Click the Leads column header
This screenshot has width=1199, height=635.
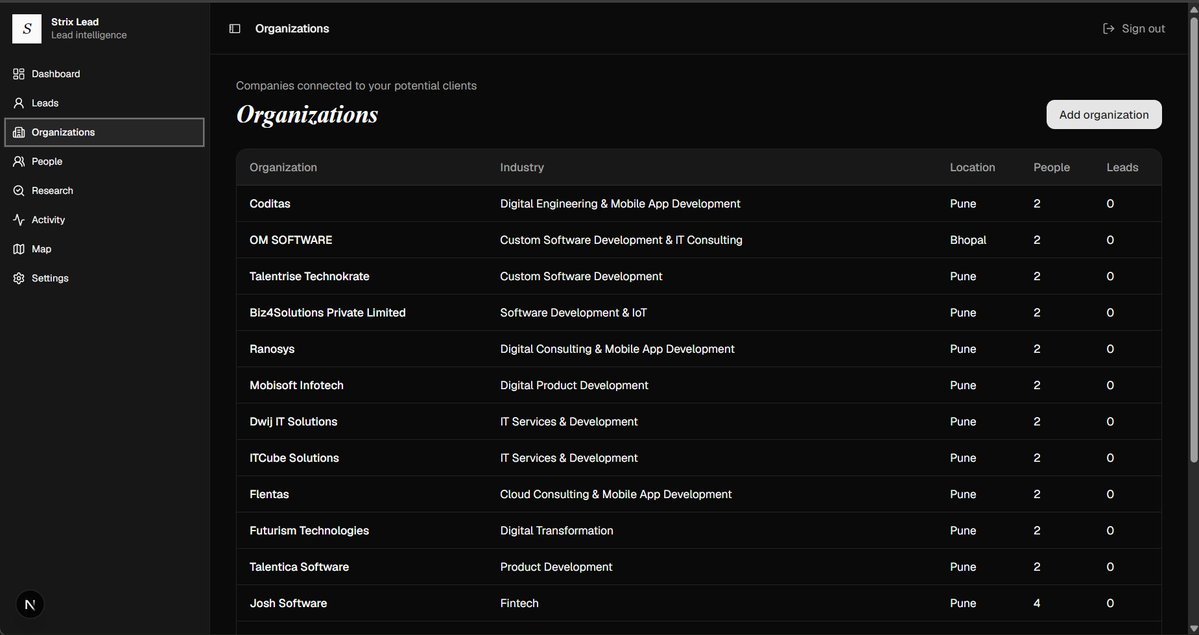pyautogui.click(x=1123, y=168)
